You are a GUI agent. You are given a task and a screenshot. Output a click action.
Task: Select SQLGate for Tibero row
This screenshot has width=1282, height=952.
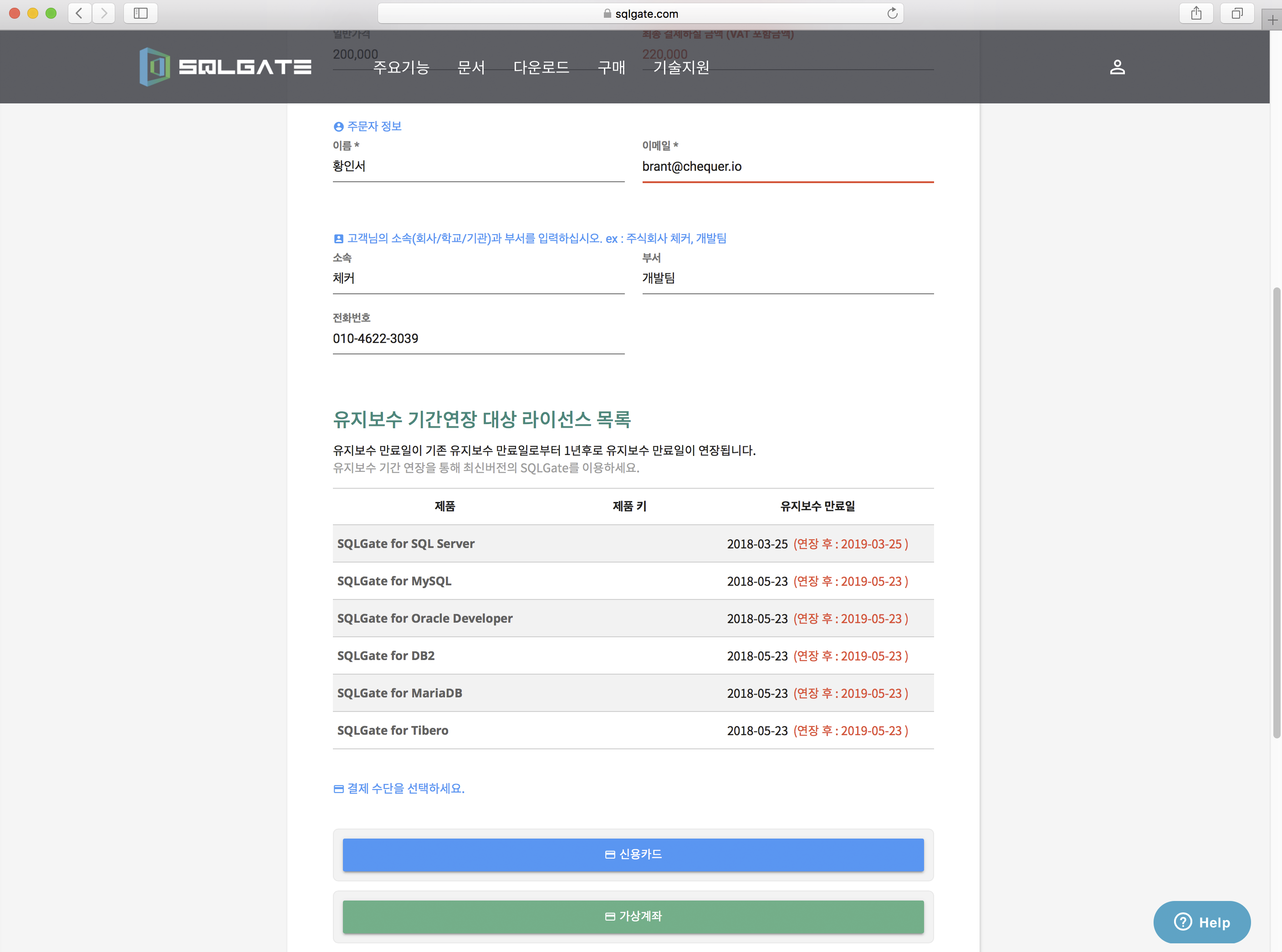(633, 731)
